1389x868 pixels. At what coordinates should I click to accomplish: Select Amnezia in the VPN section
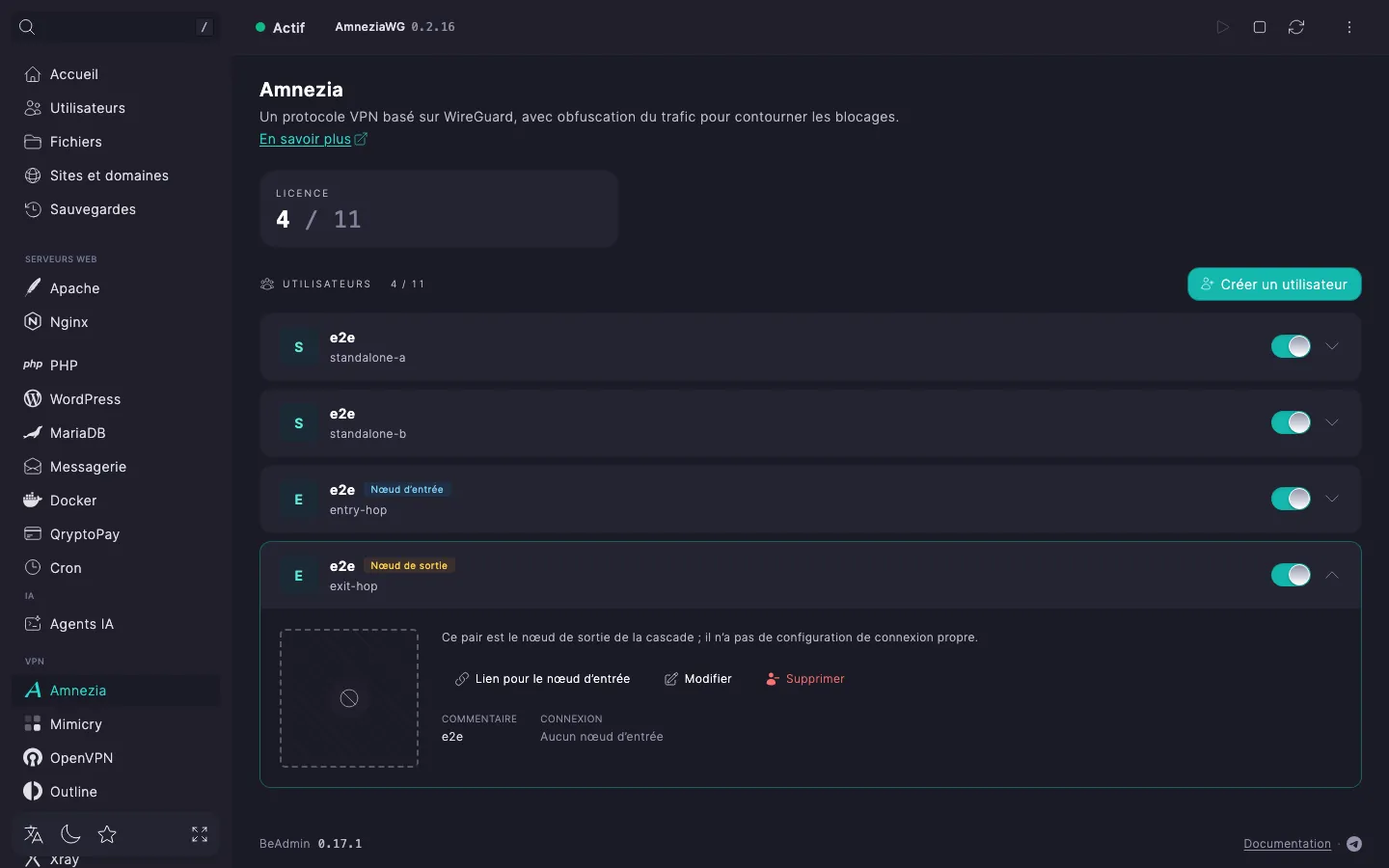pyautogui.click(x=116, y=691)
